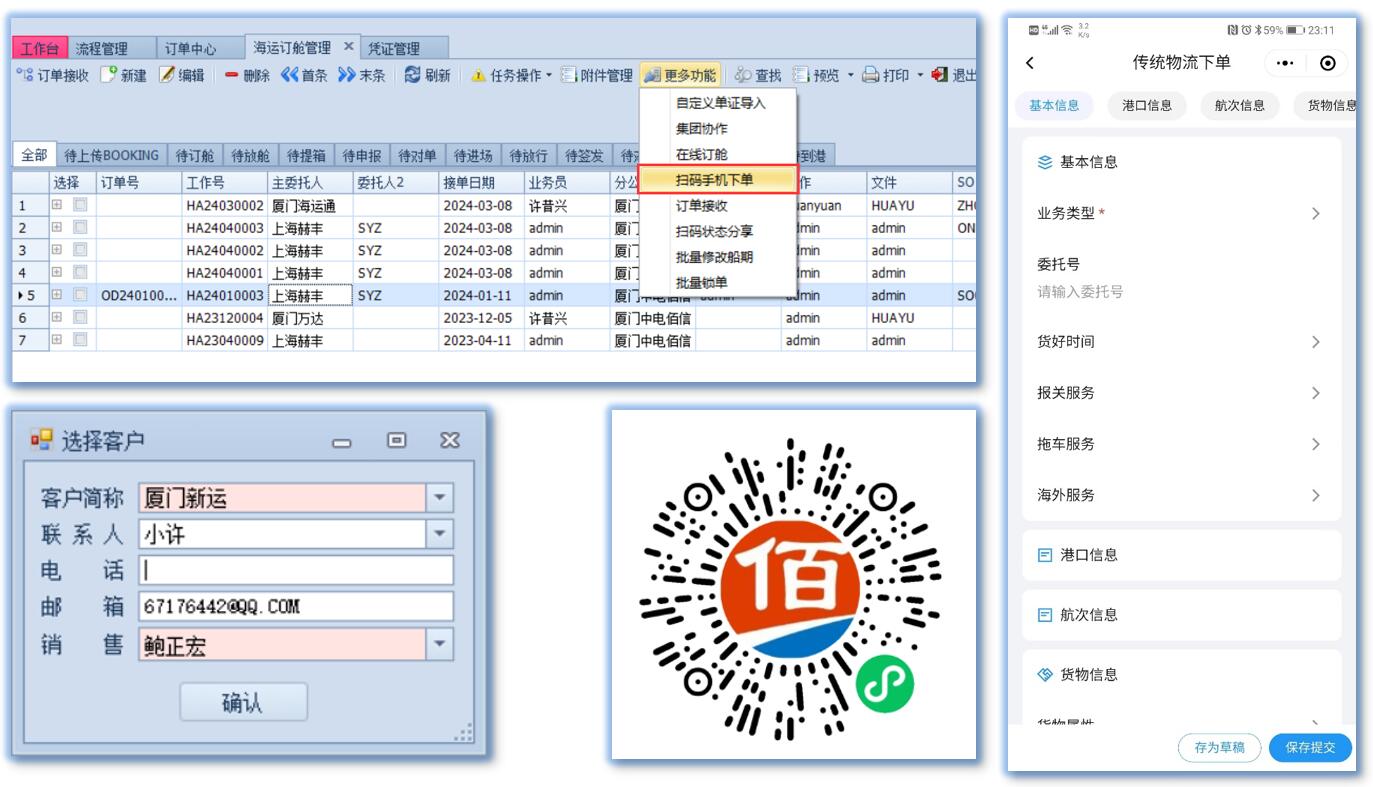Click 存为草稿 button

pyautogui.click(x=1220, y=748)
